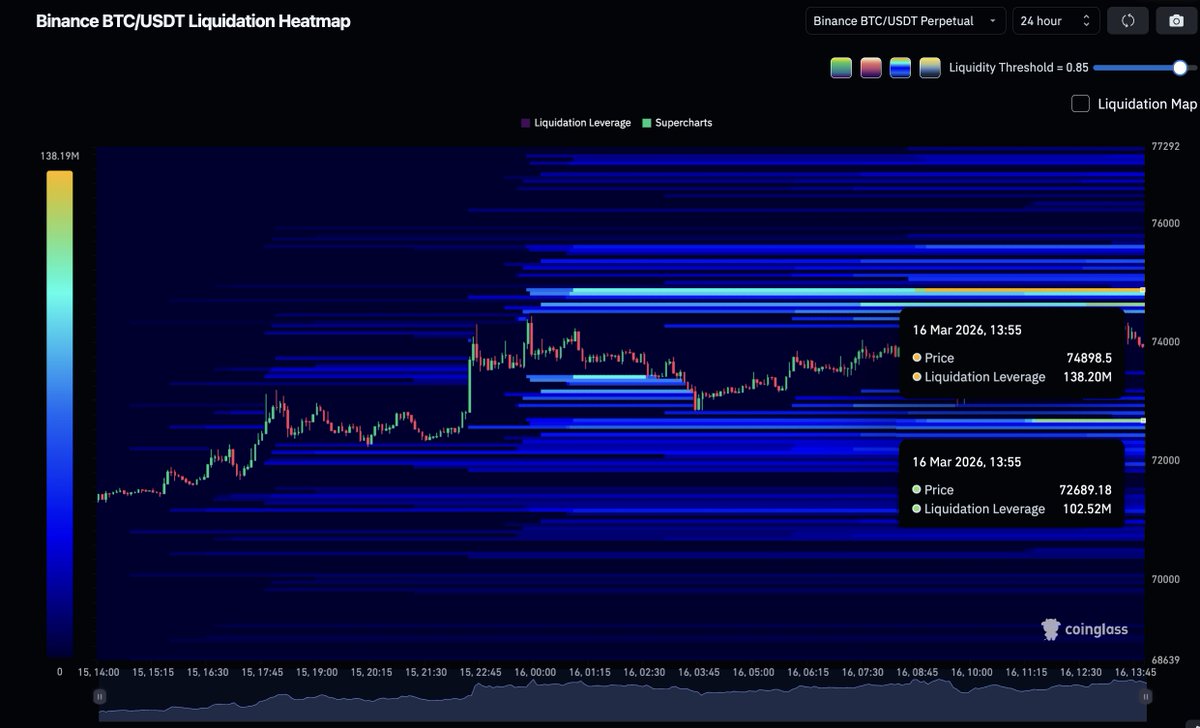Select the Binance BTC/USDT Liquidation Heatmap title
1200x728 pixels.
[192, 20]
